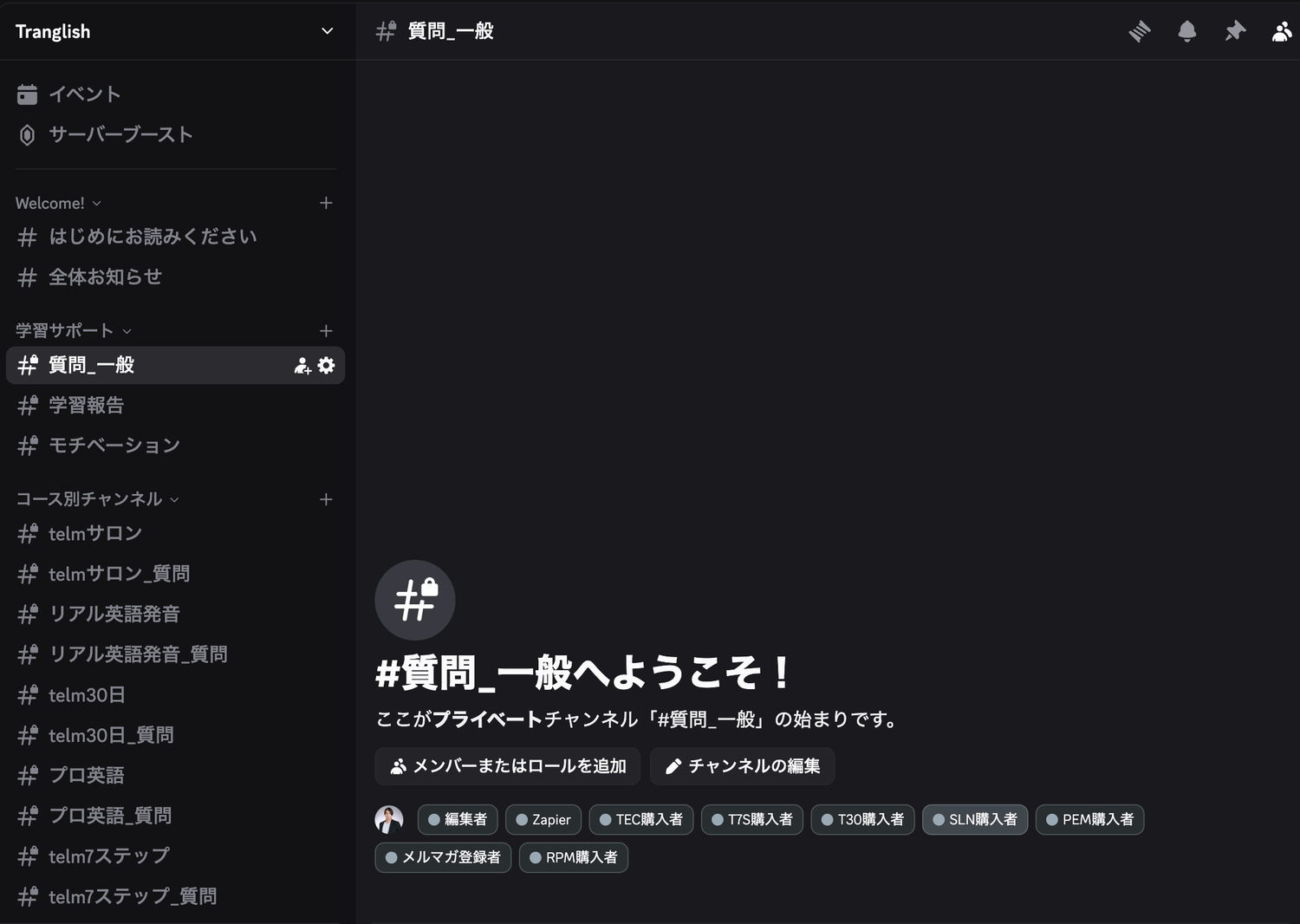1300x924 pixels.
Task: Open サーバーブースト menu item
Action: (176, 135)
